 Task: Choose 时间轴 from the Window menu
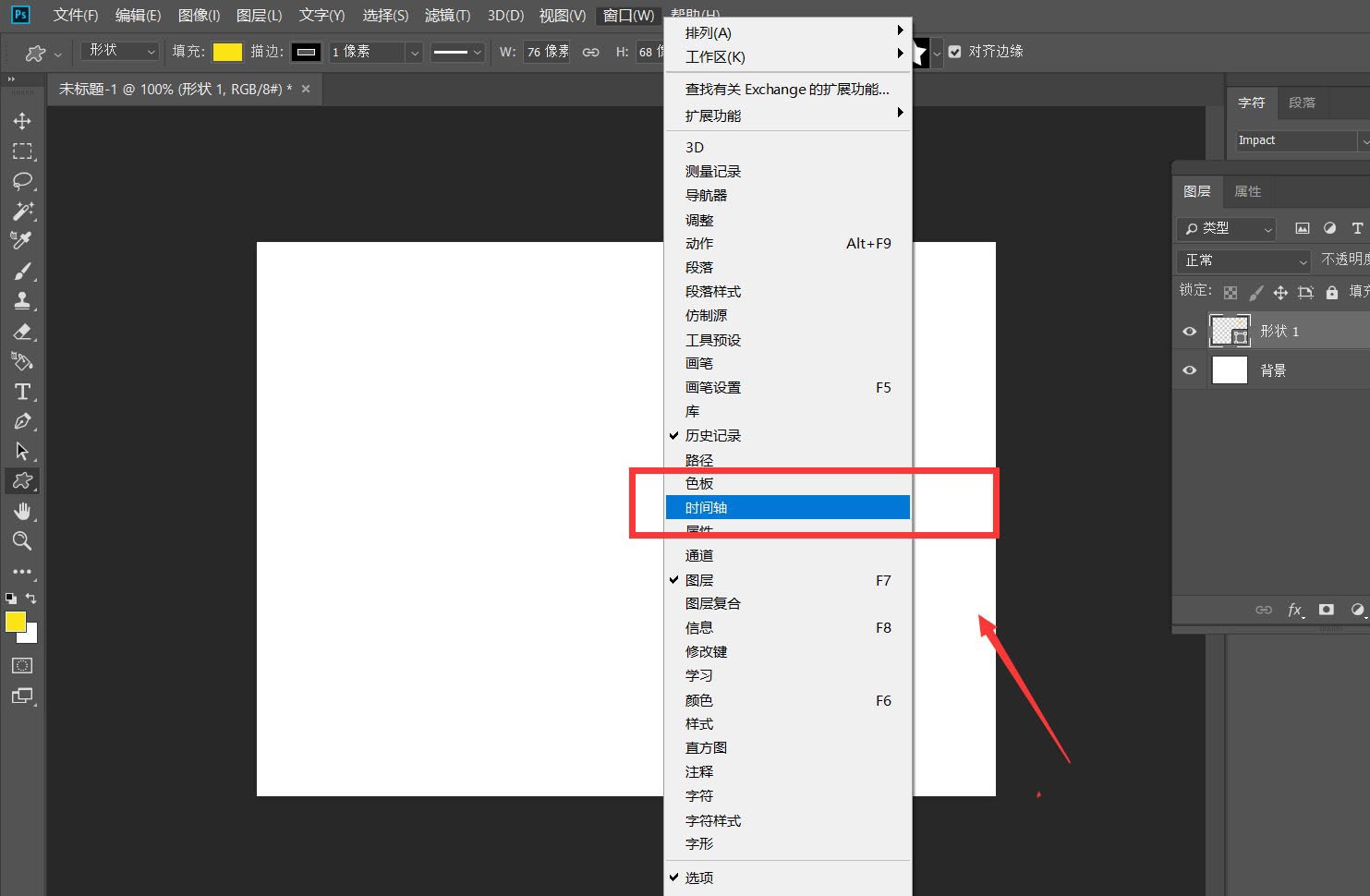[x=788, y=507]
